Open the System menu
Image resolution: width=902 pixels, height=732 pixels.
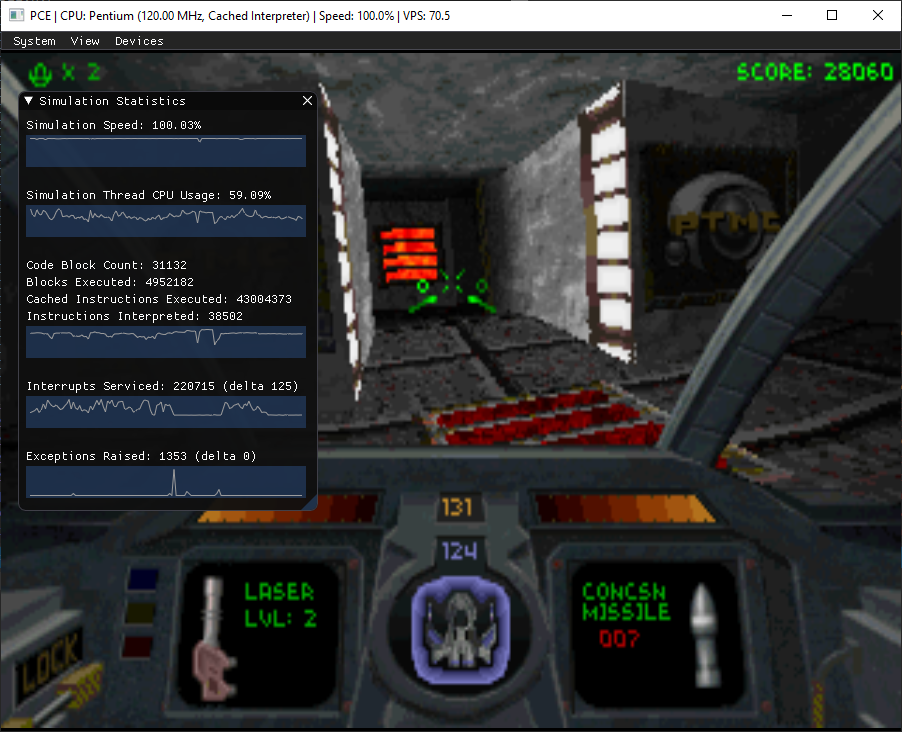(35, 41)
